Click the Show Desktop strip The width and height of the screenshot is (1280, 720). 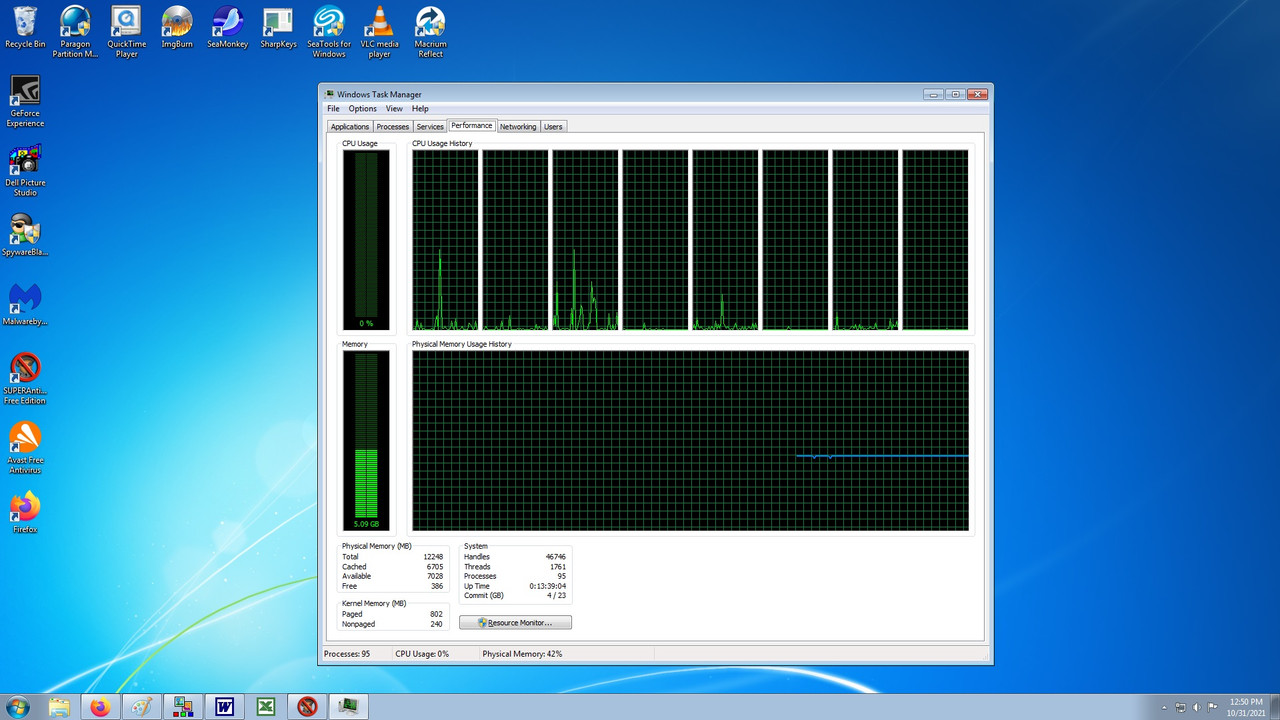click(1274, 707)
